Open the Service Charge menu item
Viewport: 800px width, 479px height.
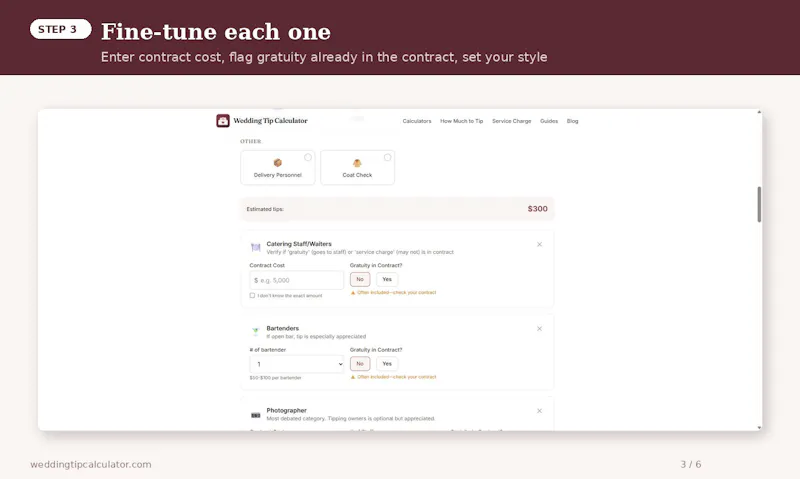coord(511,121)
